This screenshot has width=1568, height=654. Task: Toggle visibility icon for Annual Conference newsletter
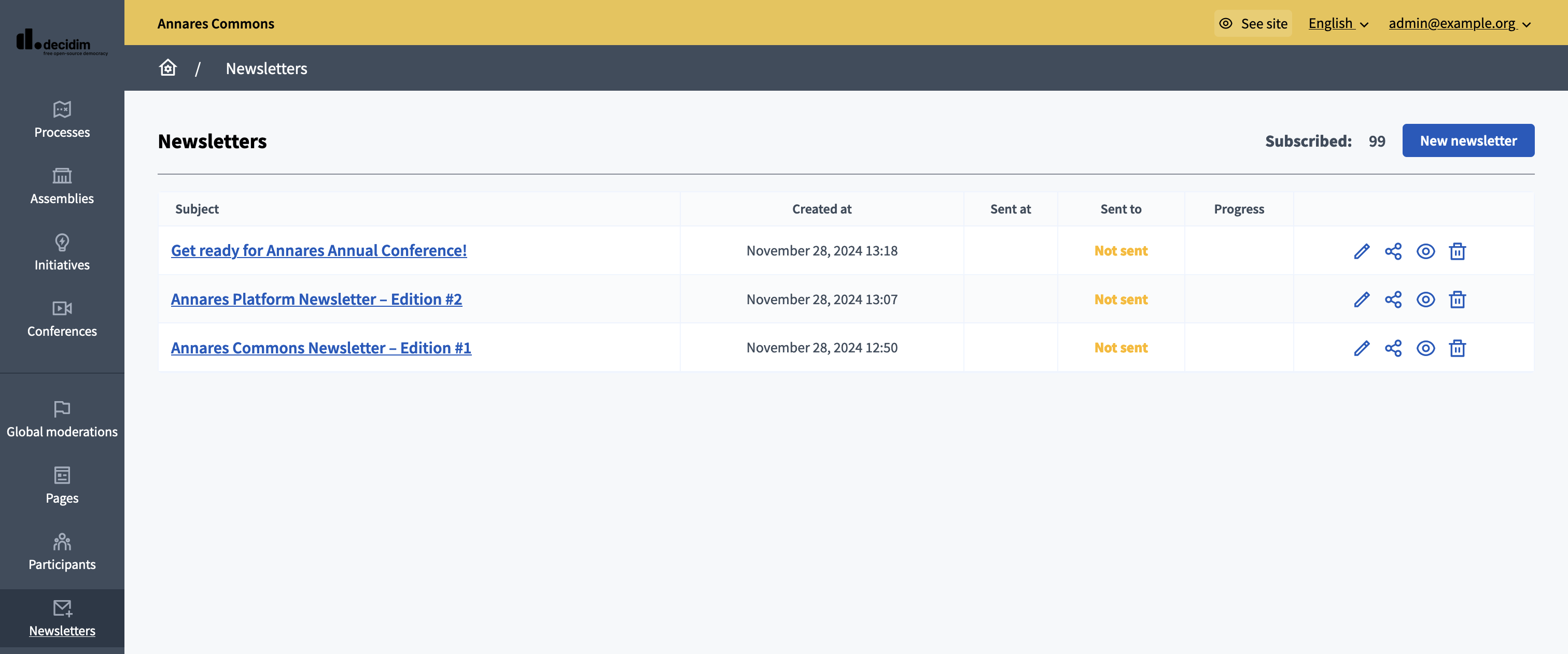[x=1425, y=250]
